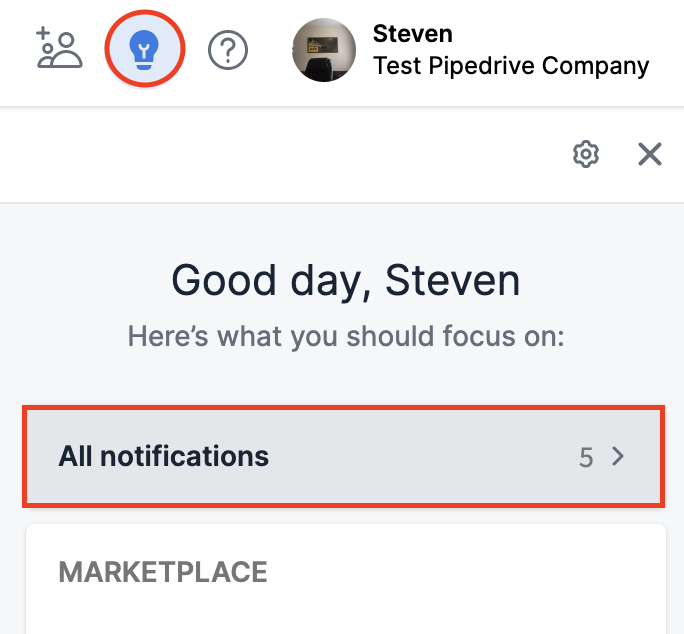Click the plus sign on invite icon
Screen dimensions: 684x634
tap(43, 32)
